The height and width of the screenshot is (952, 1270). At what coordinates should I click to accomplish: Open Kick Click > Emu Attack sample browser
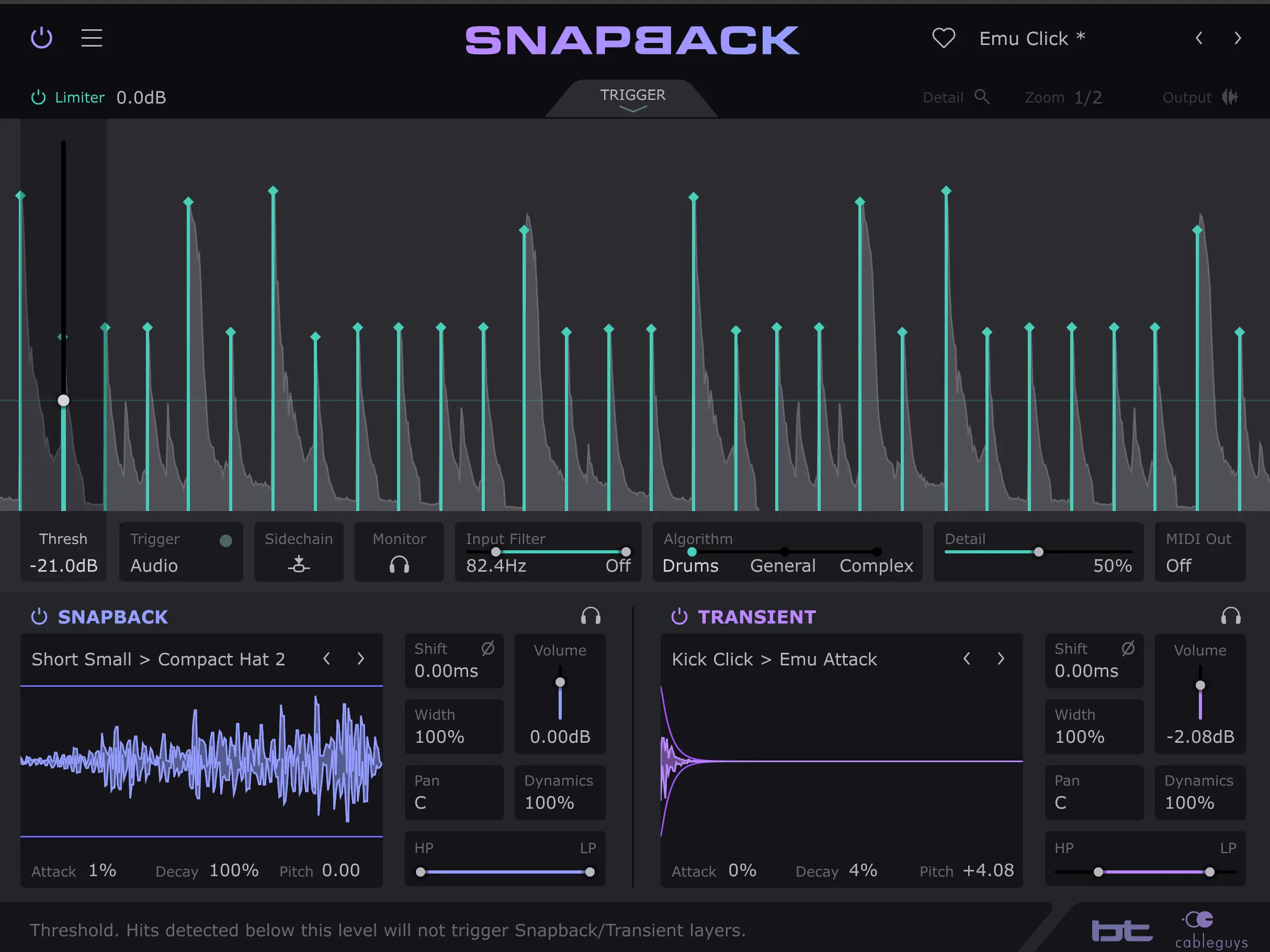tap(775, 659)
